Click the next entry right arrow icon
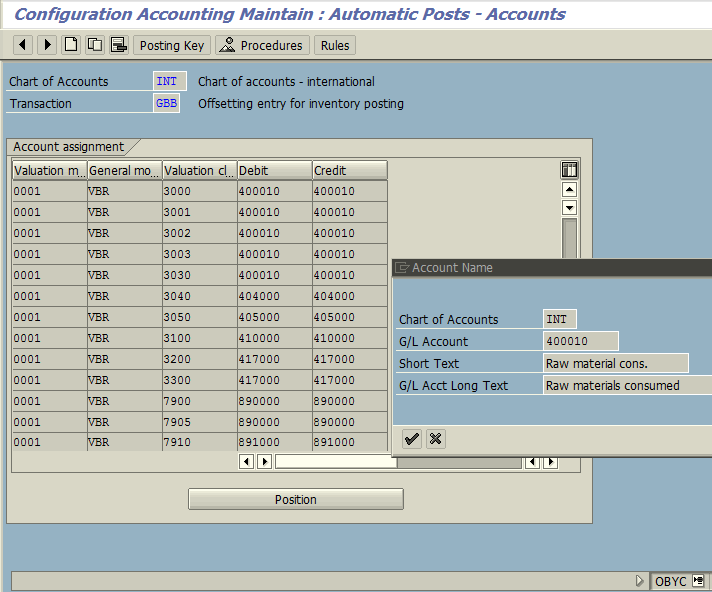Image resolution: width=712 pixels, height=592 pixels. point(46,45)
